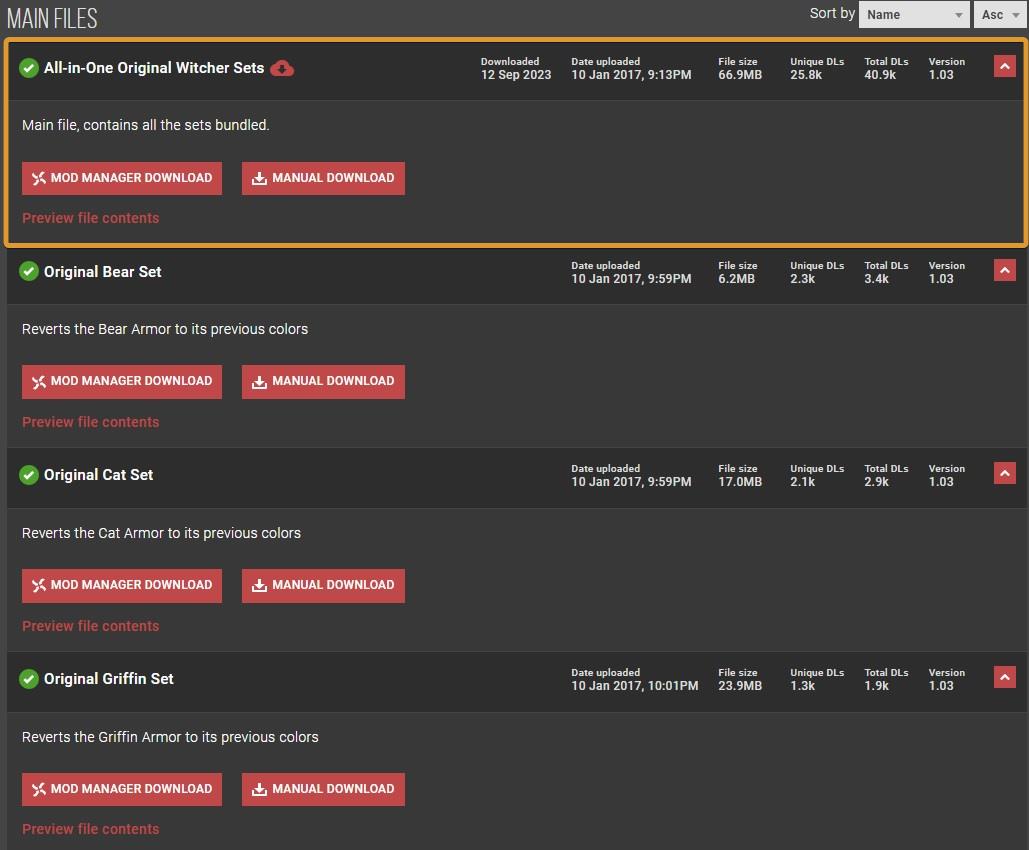Click the 23.9MB file size value
Image resolution: width=1029 pixels, height=850 pixels.
tap(740, 686)
